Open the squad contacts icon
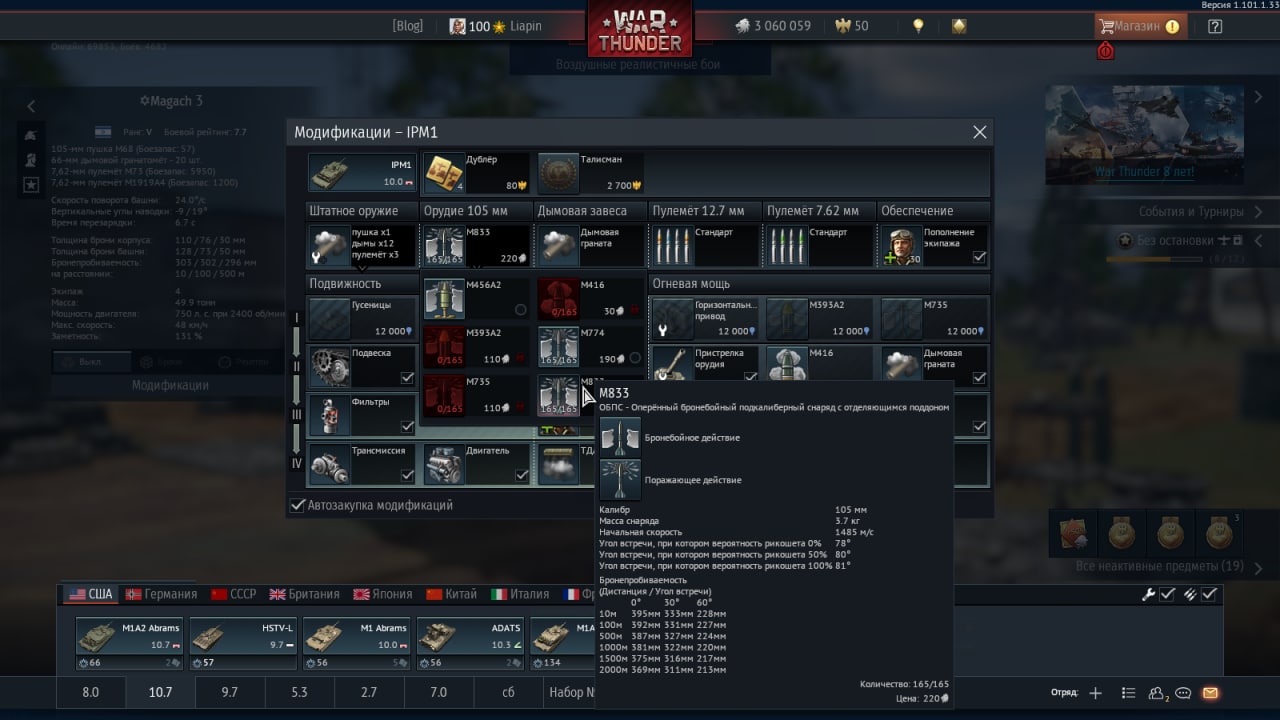This screenshot has height=720, width=1280. (1158, 692)
